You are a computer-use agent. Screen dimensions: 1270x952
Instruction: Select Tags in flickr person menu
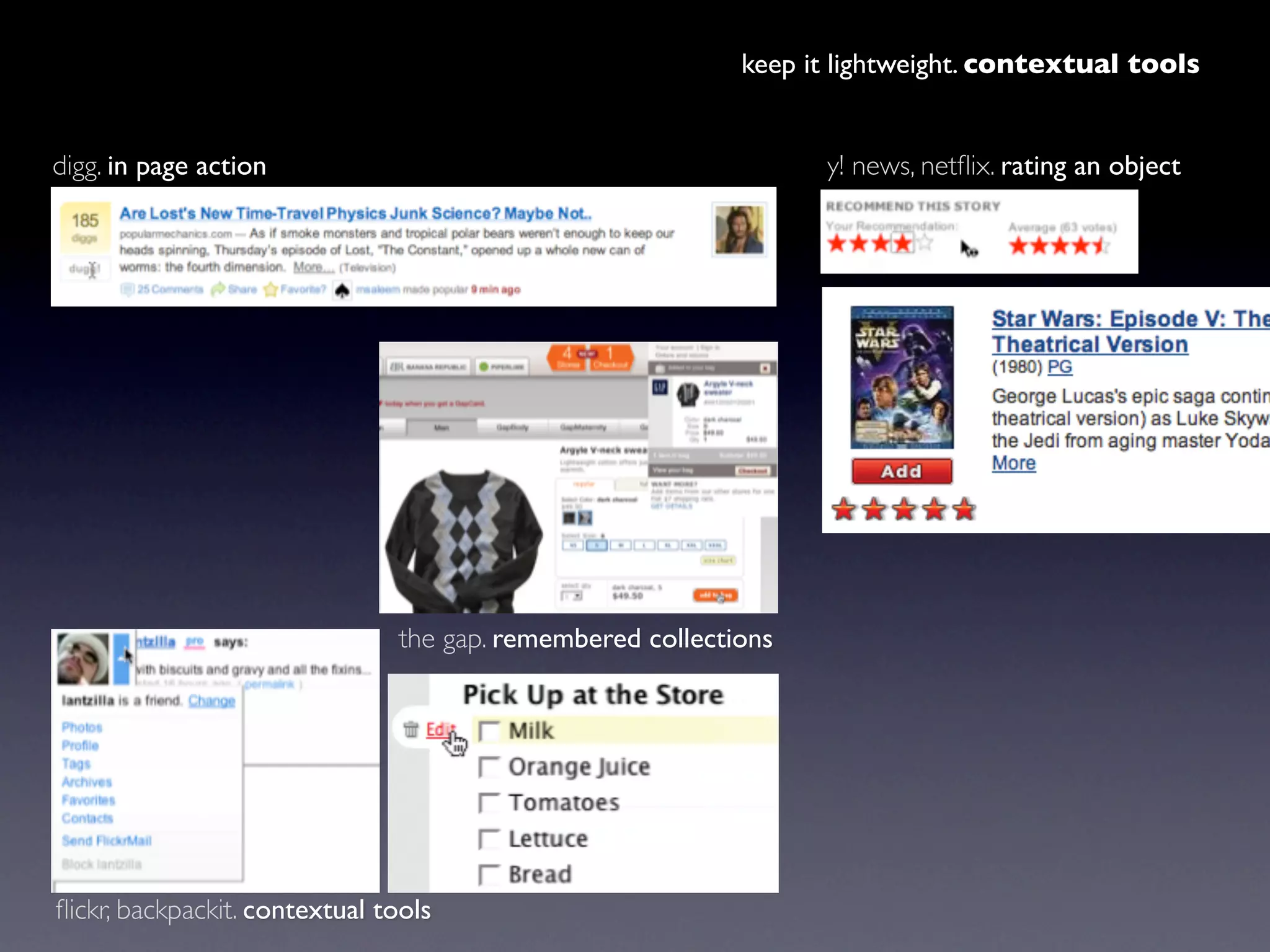point(76,764)
